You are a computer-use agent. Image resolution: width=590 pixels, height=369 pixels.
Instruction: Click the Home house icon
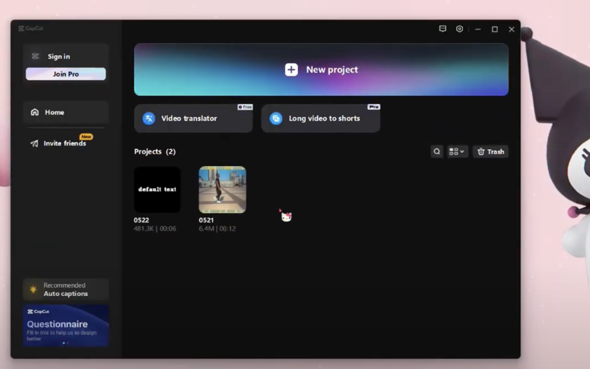35,112
